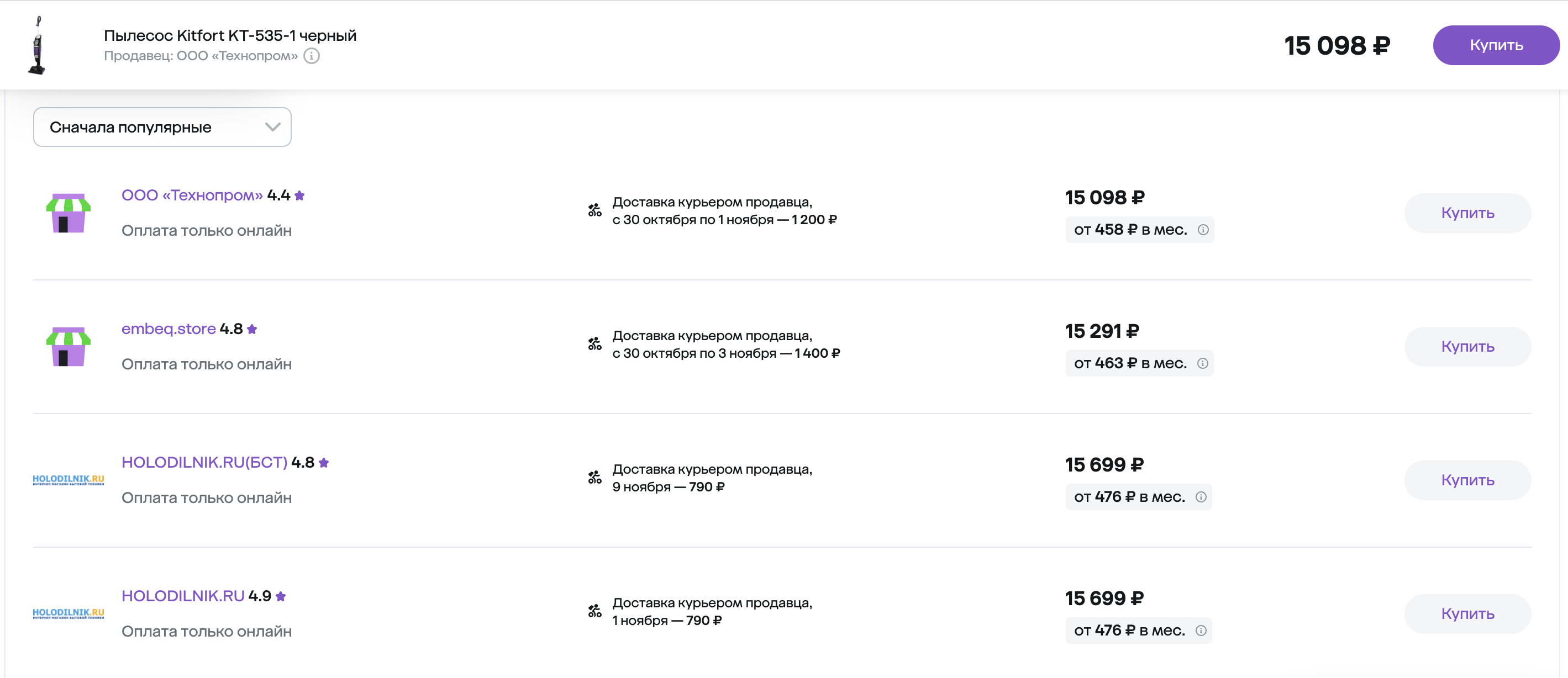Viewport: 1568px width, 678px height.
Task: Click the Kitfort vacuum product thumbnail
Action: [x=38, y=45]
